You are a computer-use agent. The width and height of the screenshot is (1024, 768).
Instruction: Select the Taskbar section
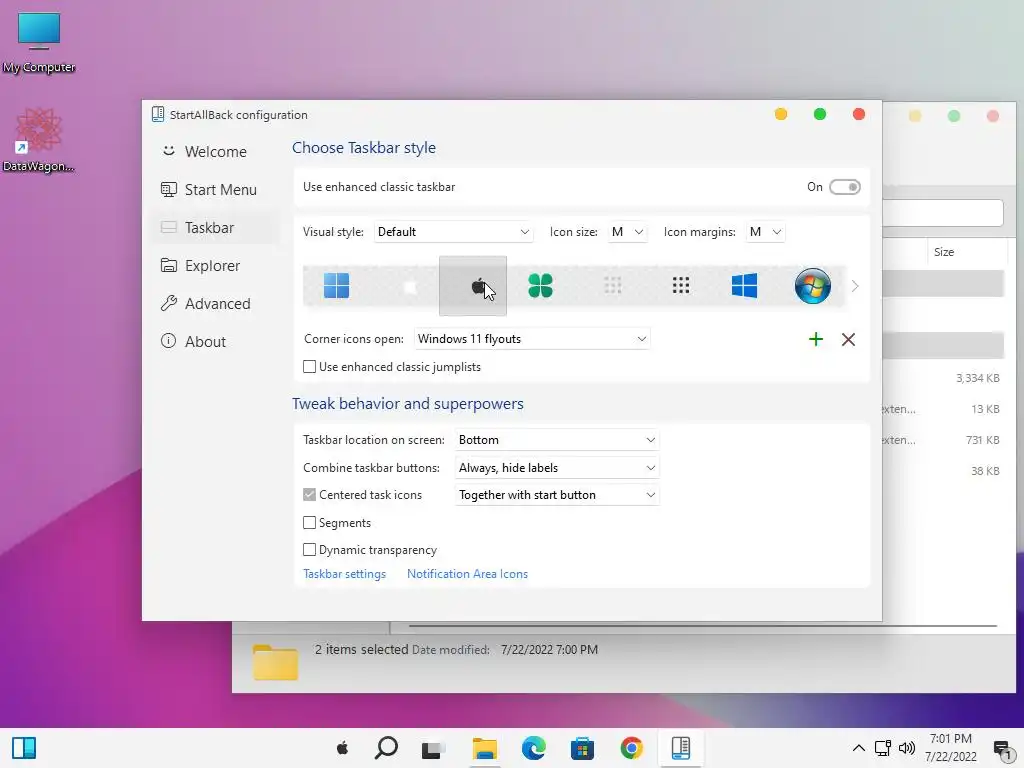coord(216,227)
